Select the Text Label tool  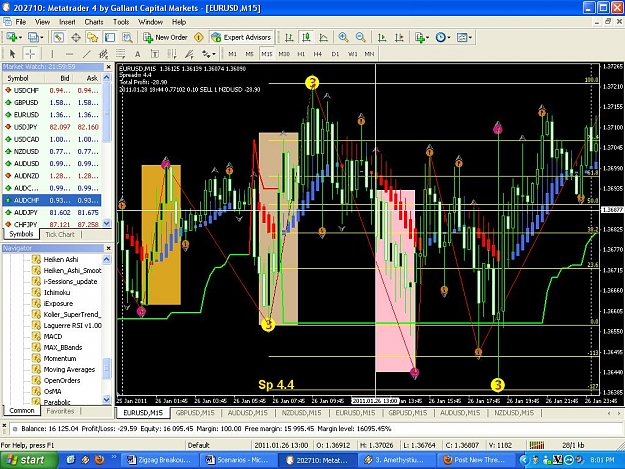(x=155, y=53)
